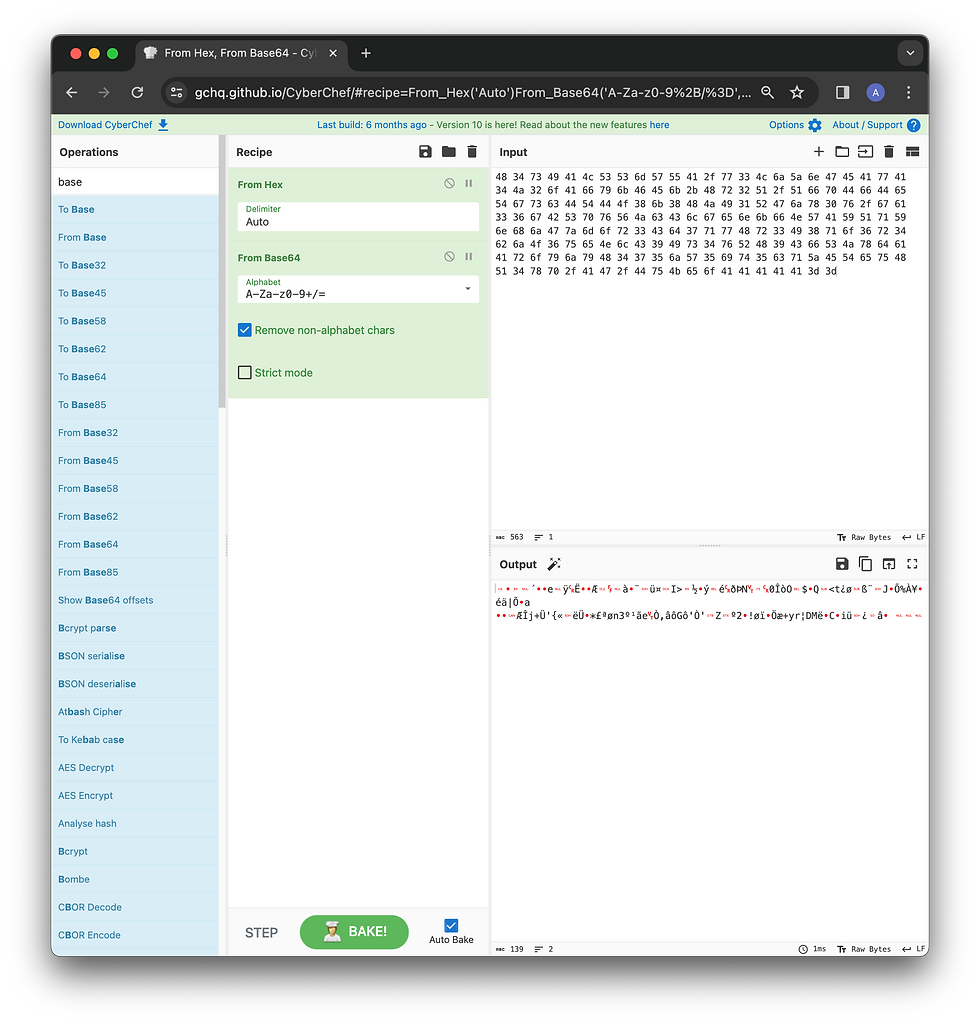Add a new input tab

pyautogui.click(x=819, y=152)
